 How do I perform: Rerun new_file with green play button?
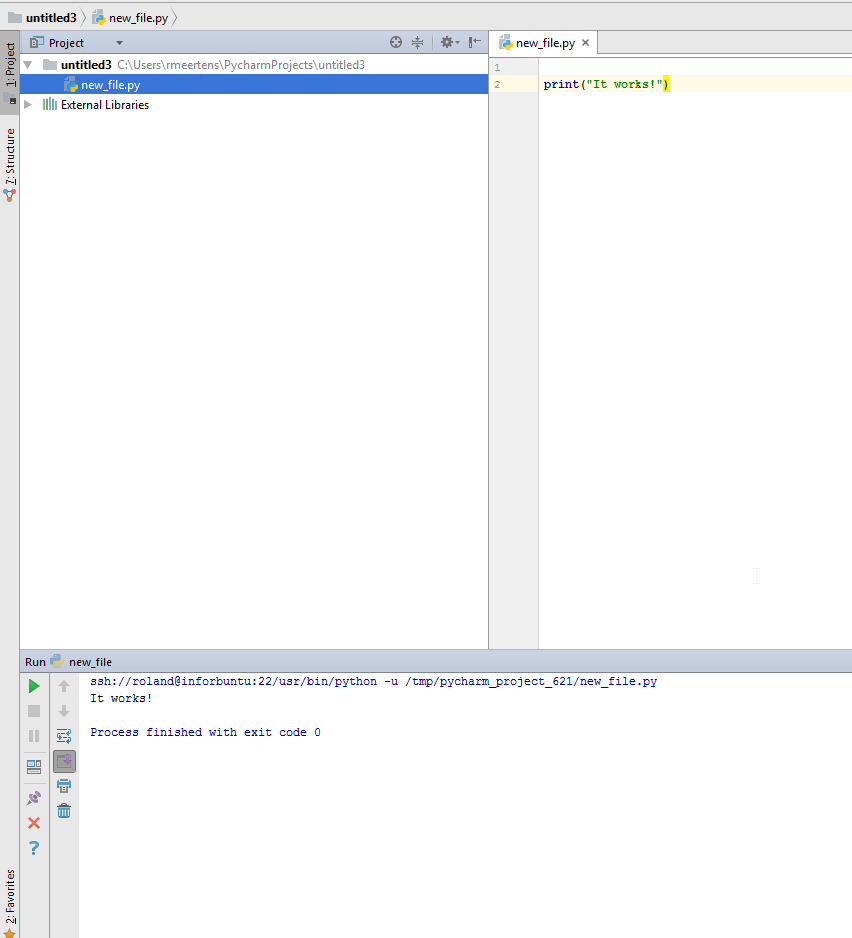(x=34, y=686)
